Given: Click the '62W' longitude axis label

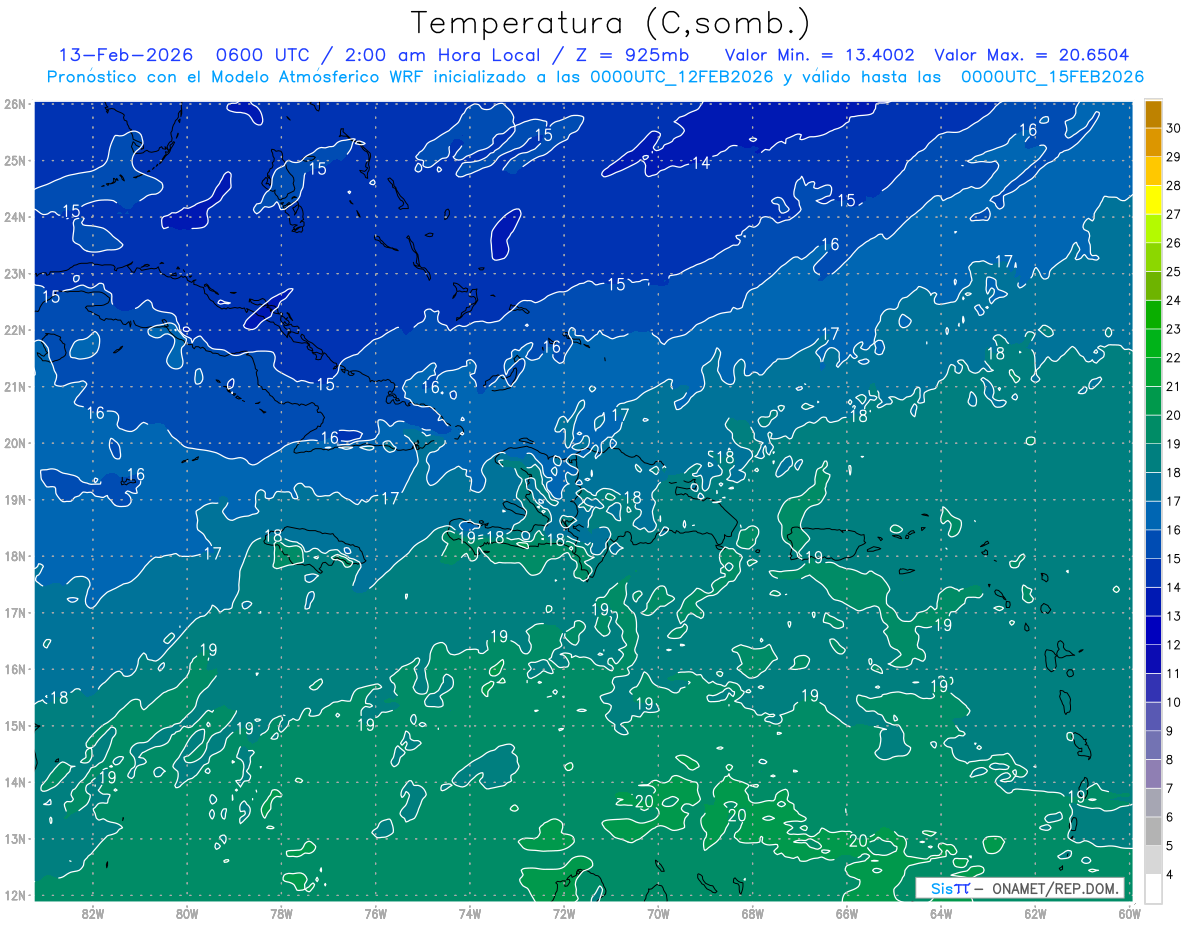Looking at the screenshot, I should (1035, 913).
